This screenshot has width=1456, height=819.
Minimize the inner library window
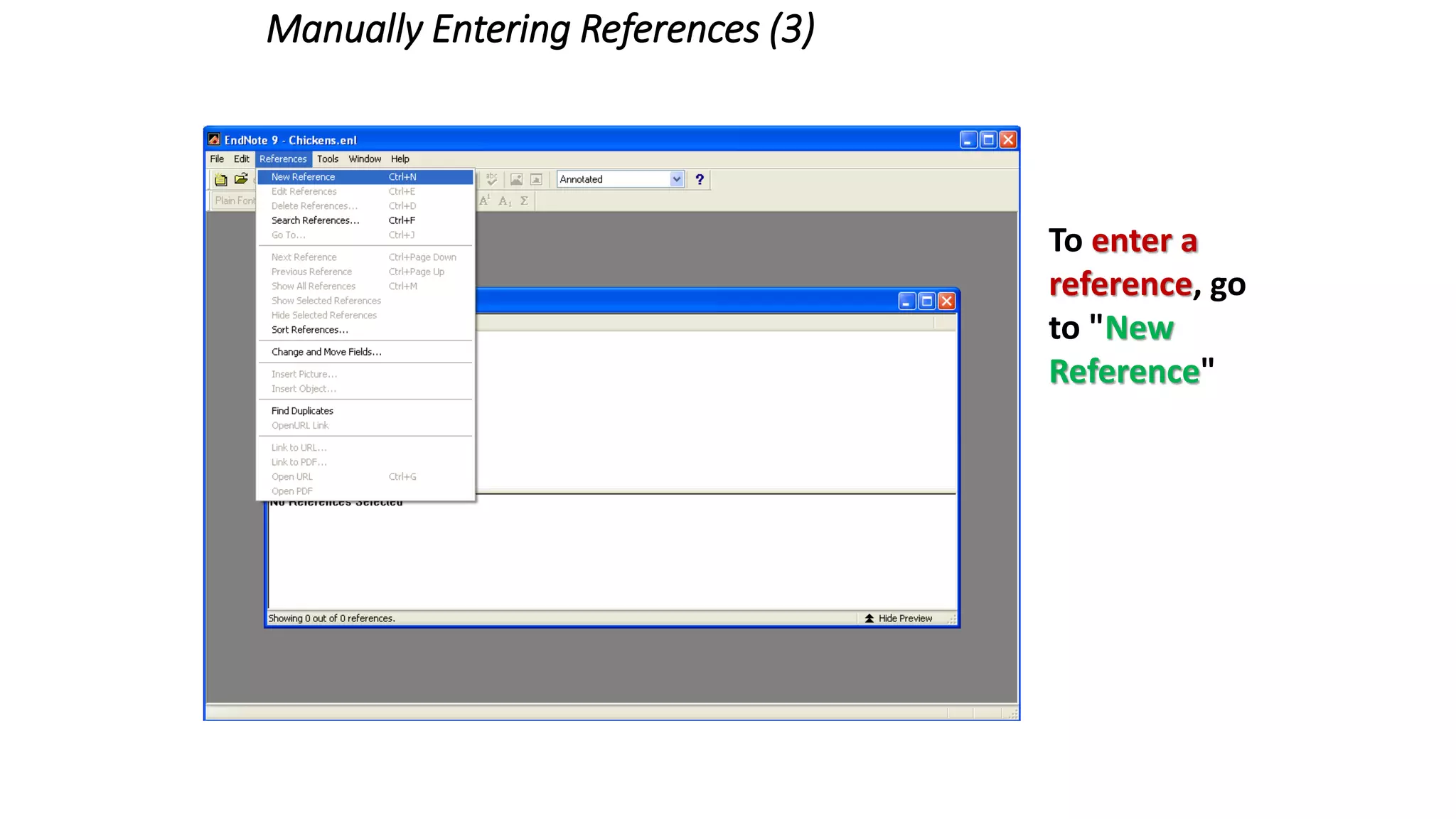[x=906, y=301]
